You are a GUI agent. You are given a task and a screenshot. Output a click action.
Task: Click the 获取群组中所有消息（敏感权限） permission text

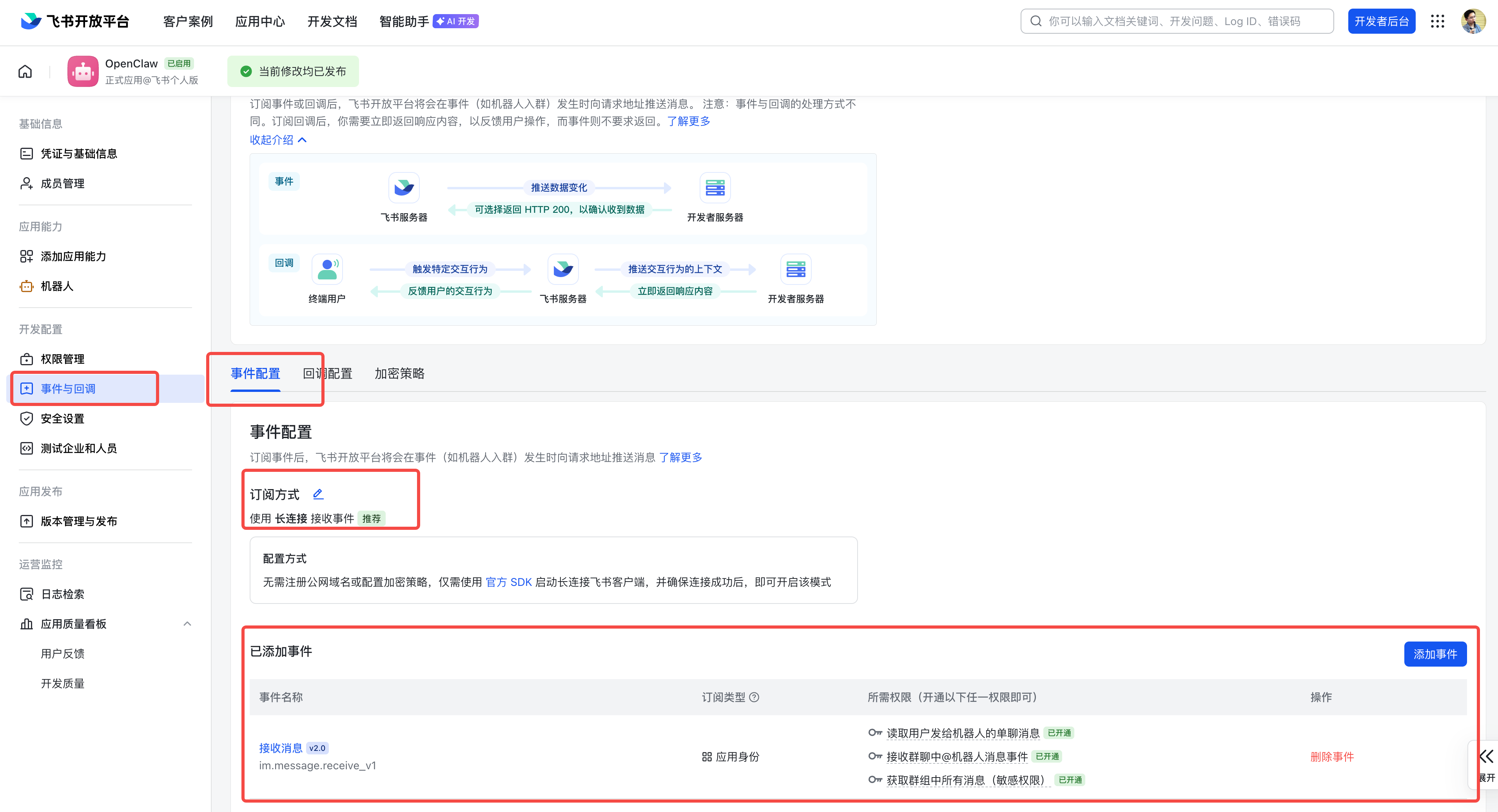968,780
